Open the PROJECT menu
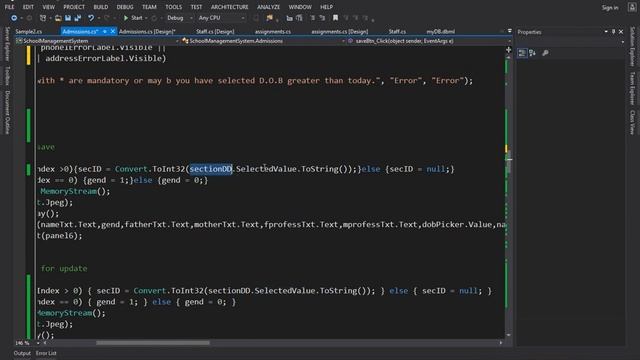 tap(74, 7)
